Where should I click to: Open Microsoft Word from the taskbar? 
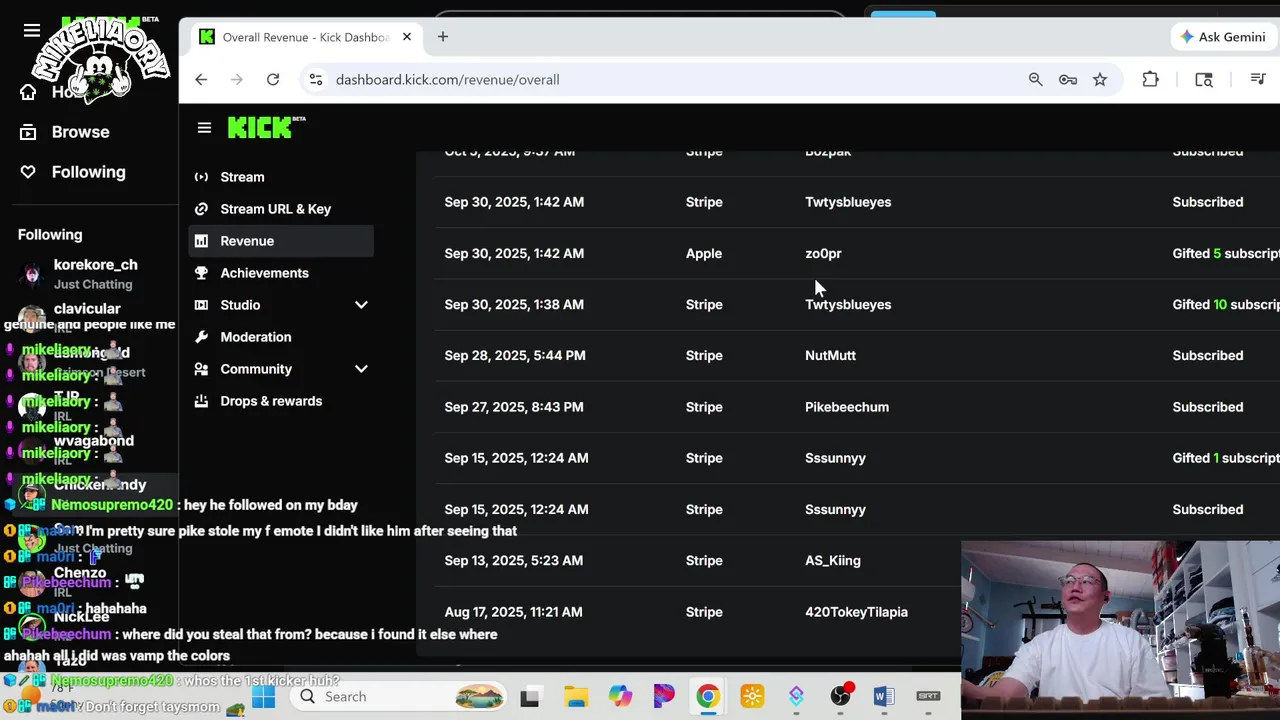(884, 697)
